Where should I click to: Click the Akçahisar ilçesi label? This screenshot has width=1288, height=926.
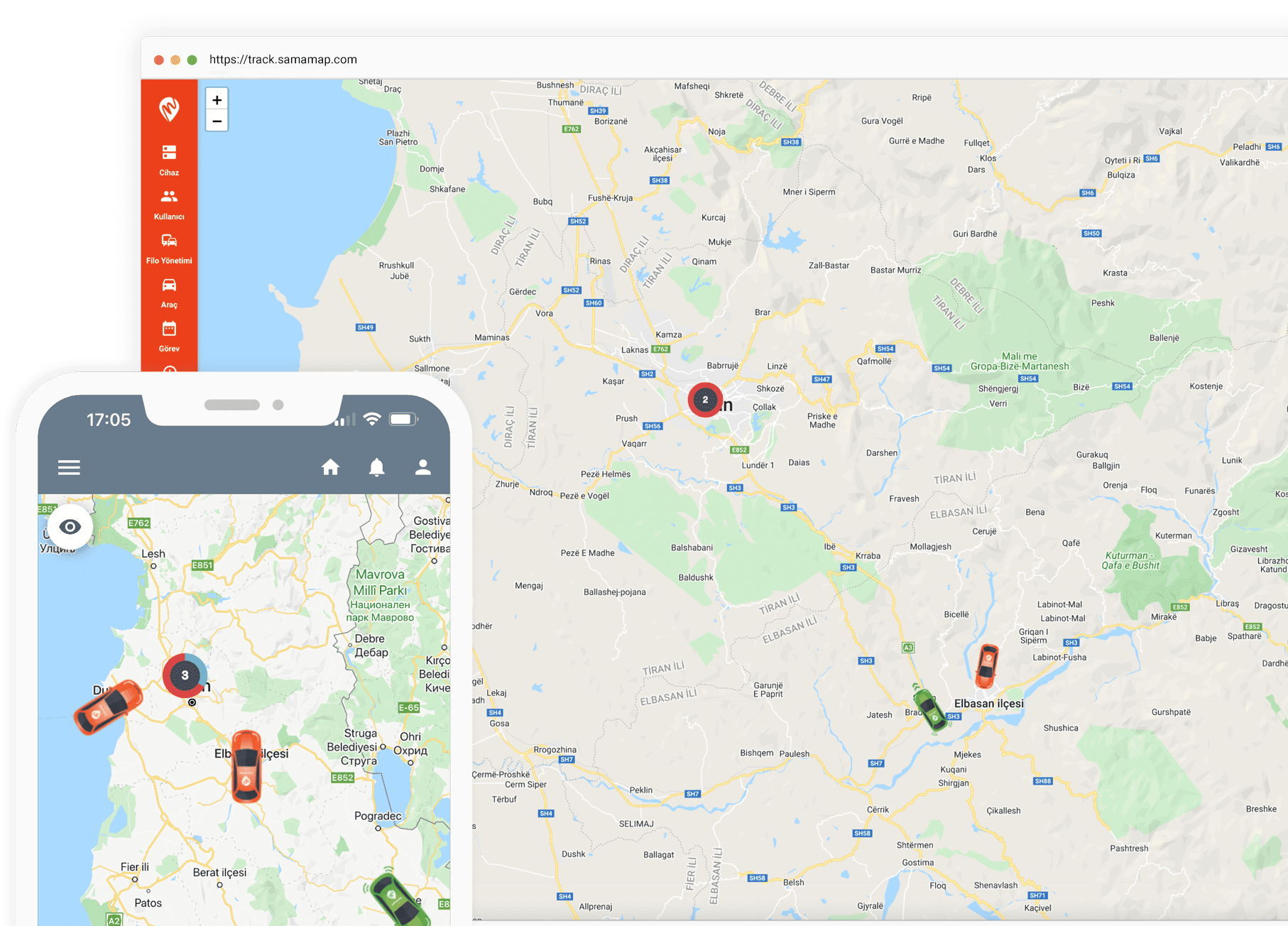(x=662, y=154)
